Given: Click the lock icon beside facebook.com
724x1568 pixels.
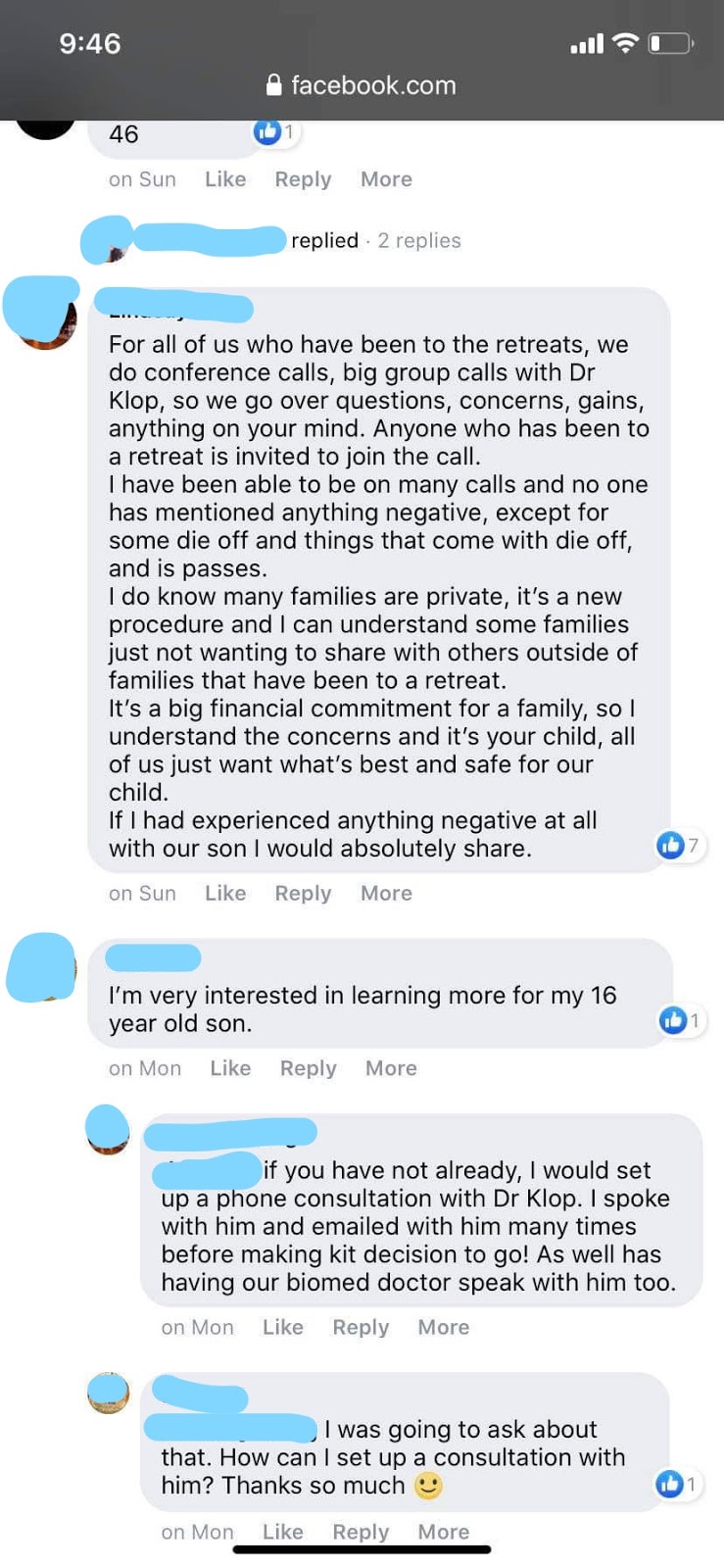Looking at the screenshot, I should pyautogui.click(x=274, y=85).
